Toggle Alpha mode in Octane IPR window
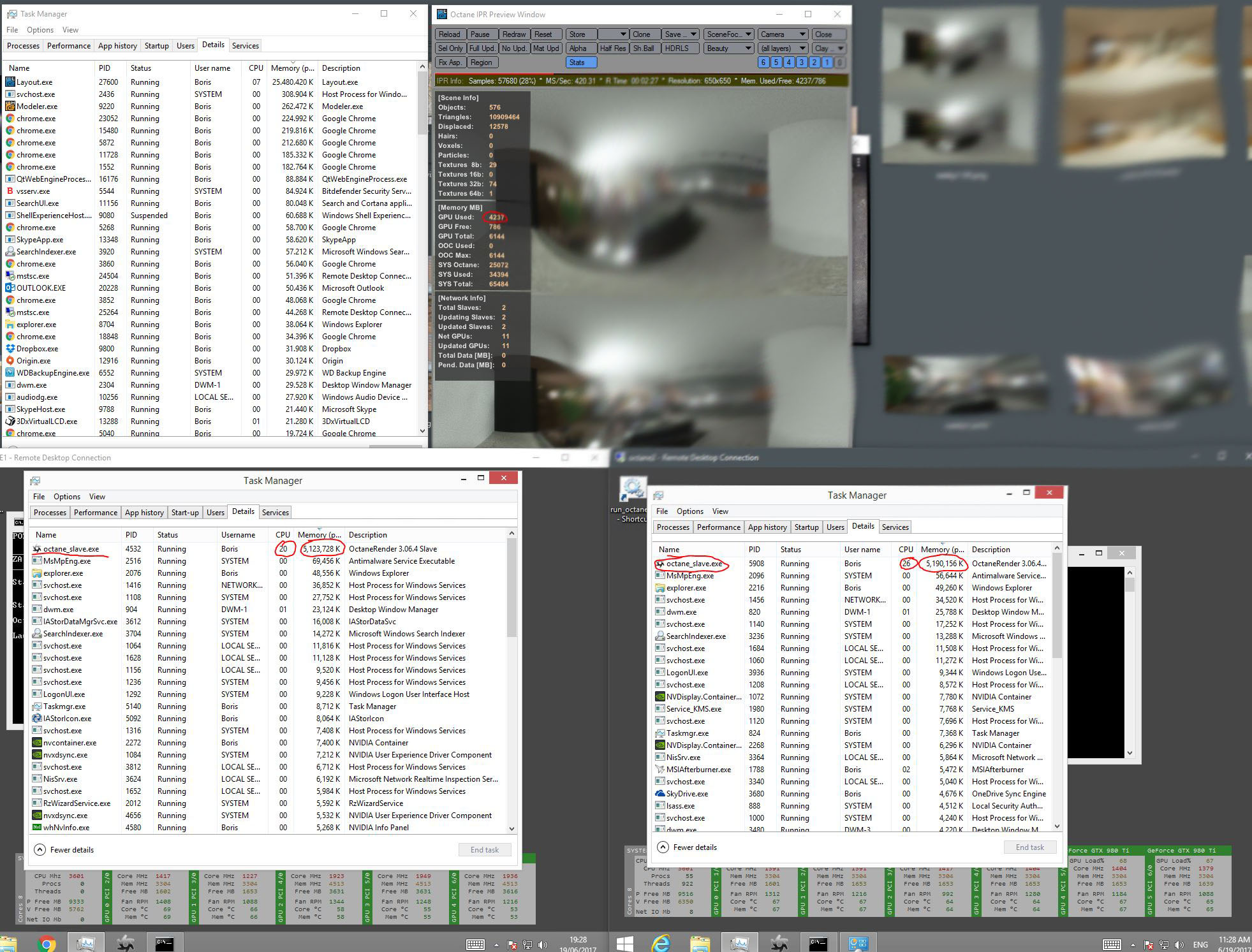 point(579,48)
